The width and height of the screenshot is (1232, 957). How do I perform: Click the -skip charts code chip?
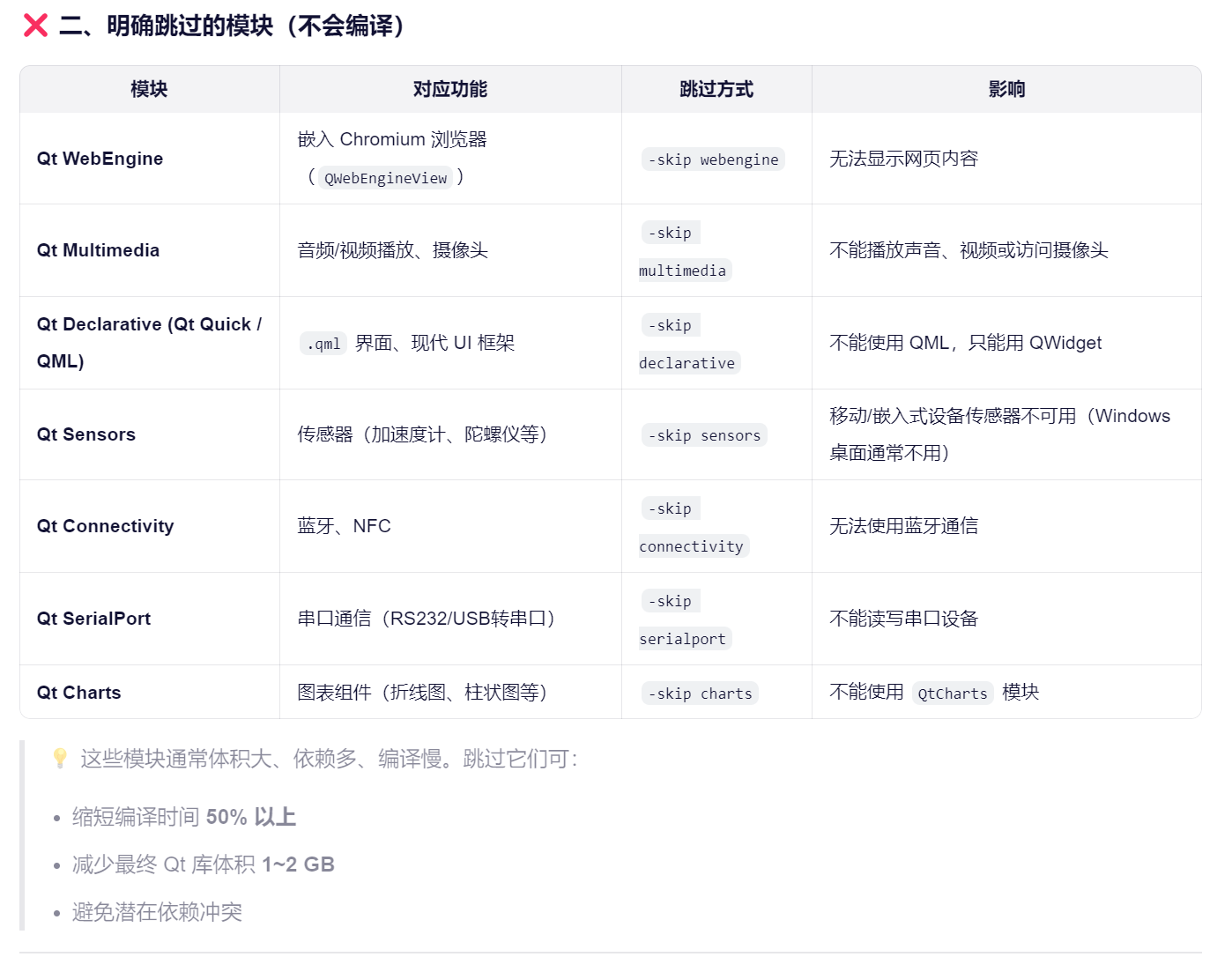[x=699, y=693]
